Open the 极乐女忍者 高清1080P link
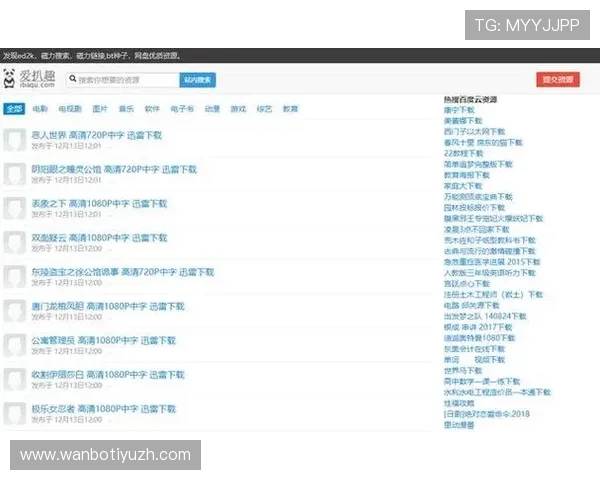Screen dimensions: 600x480 pos(103,409)
